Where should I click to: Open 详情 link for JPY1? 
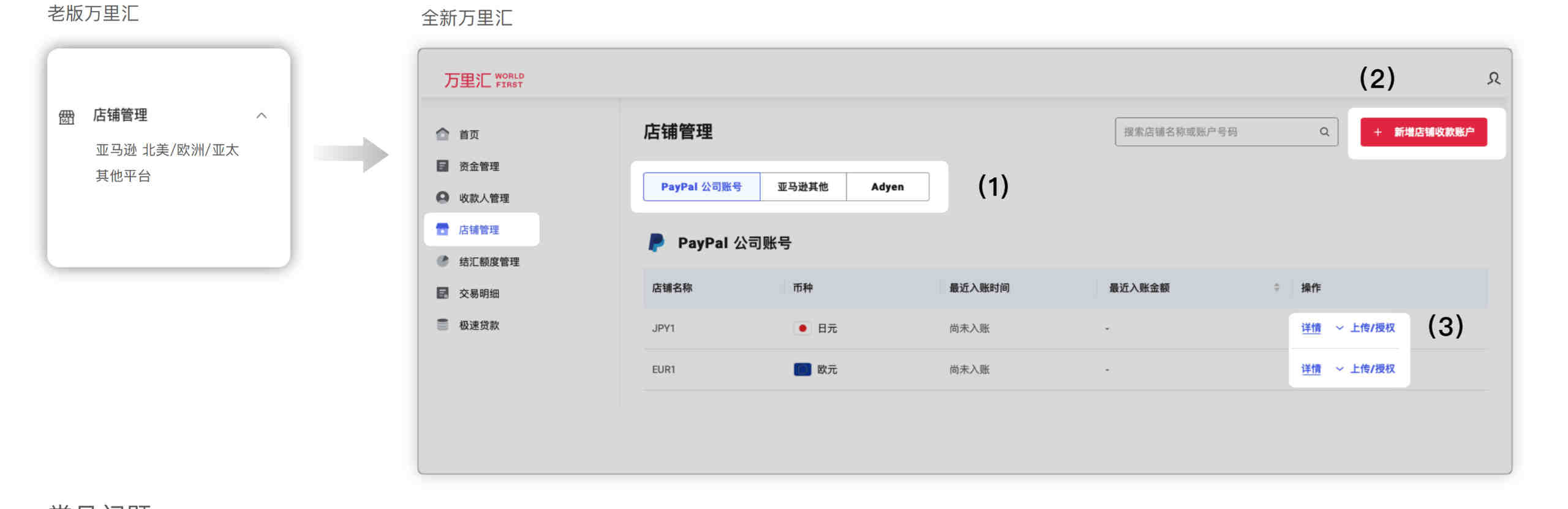[x=1311, y=328]
